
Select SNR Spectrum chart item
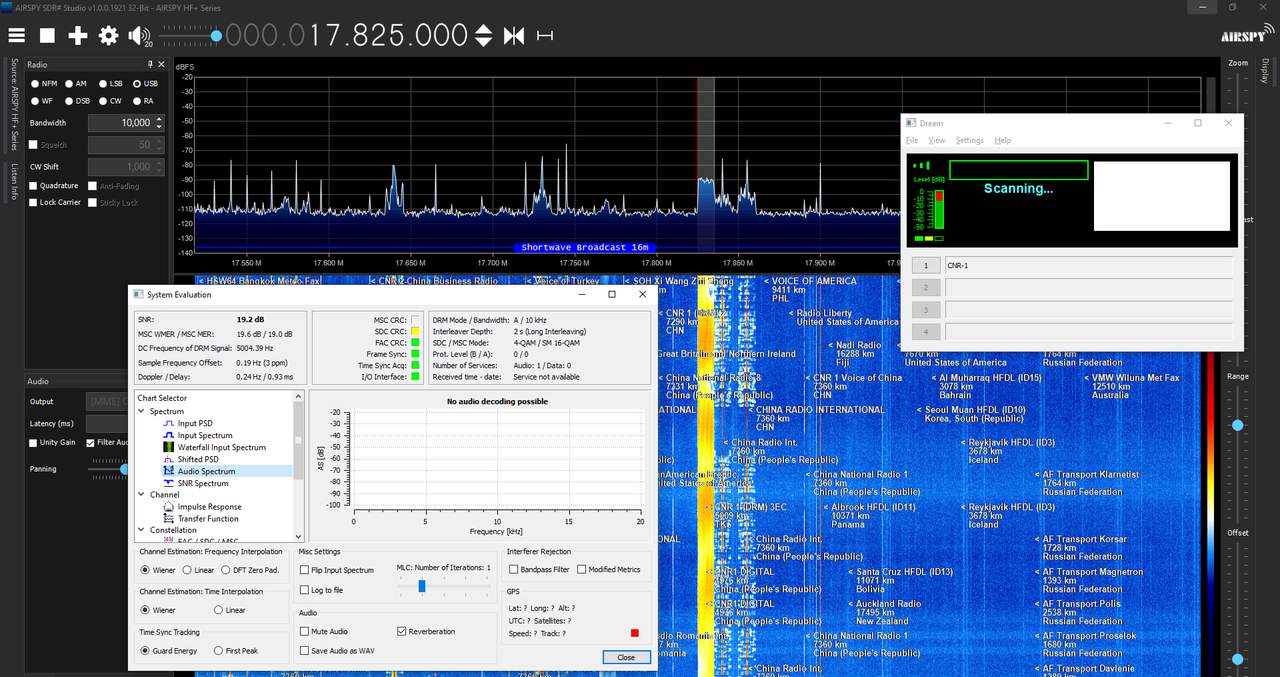coord(202,483)
